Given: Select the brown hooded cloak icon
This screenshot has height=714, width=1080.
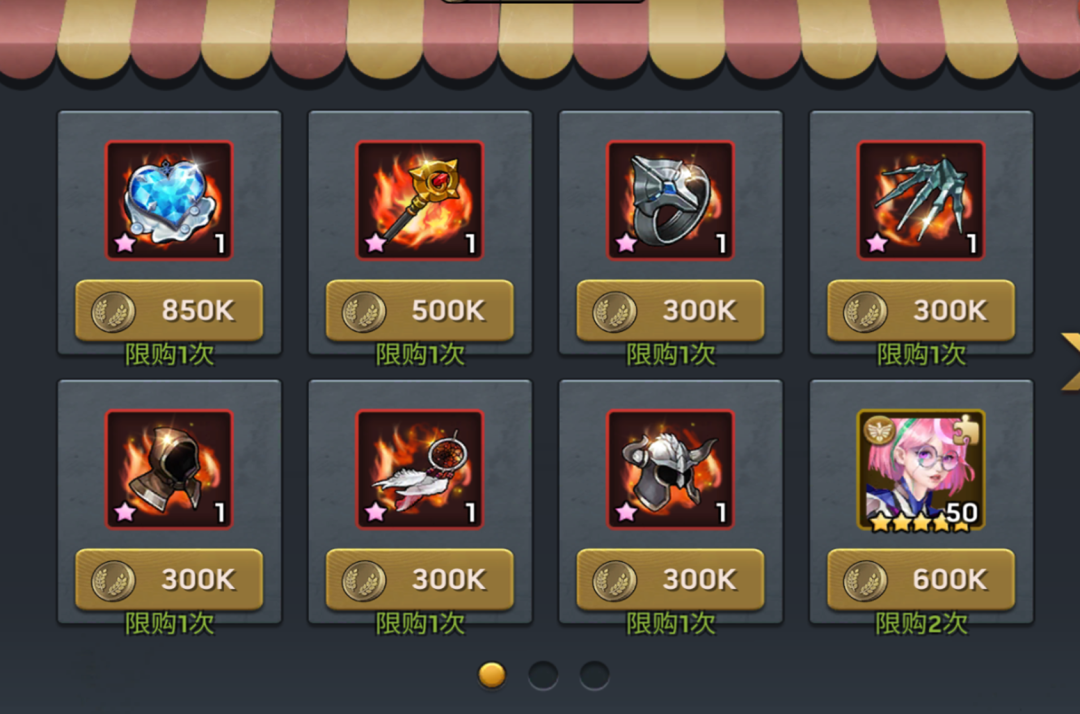Looking at the screenshot, I should pyautogui.click(x=169, y=469).
